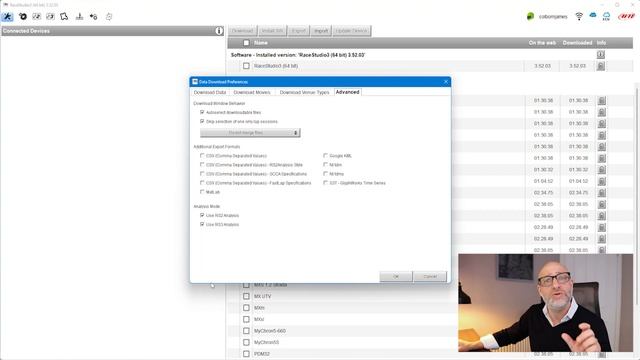640x360 pixels.
Task: Switch to the Download Venue Types tab
Action: (x=304, y=92)
